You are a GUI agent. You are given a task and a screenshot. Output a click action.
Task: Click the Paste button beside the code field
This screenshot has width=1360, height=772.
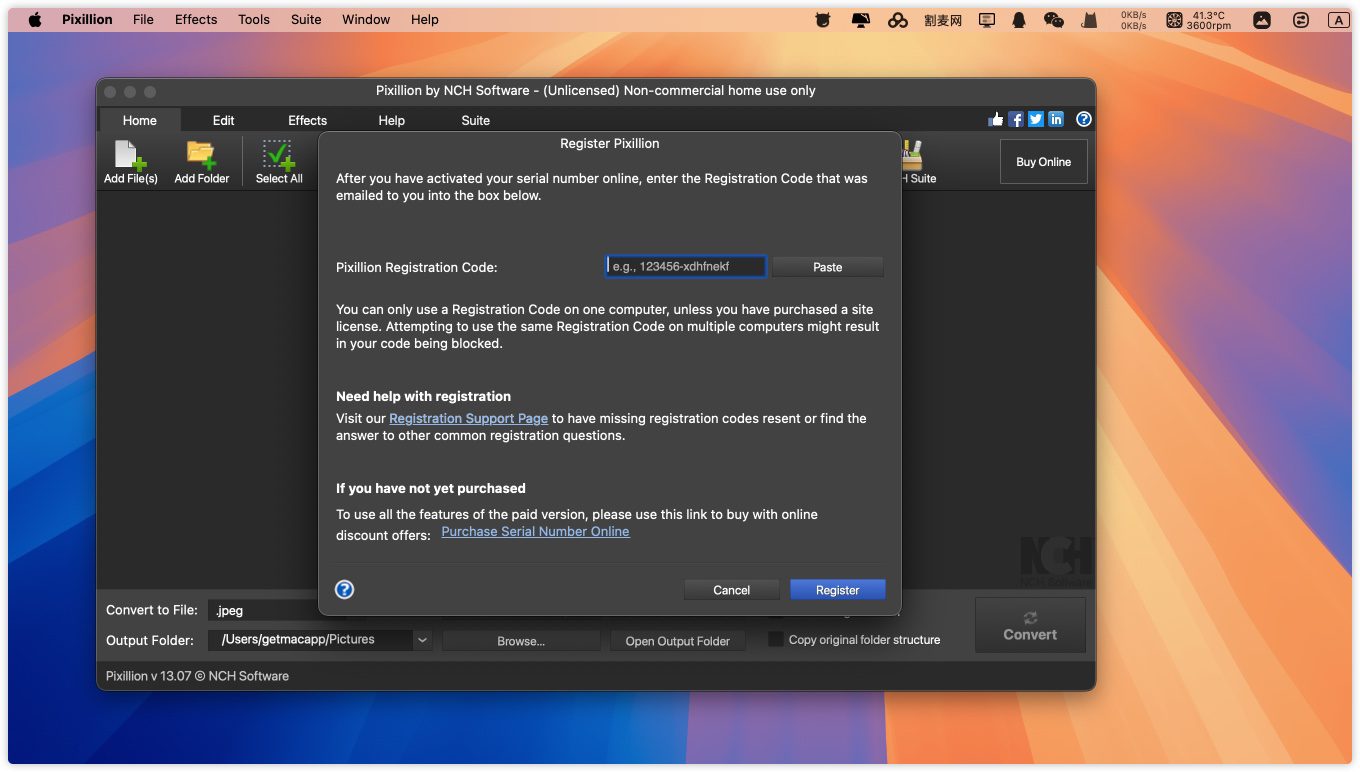tap(827, 267)
